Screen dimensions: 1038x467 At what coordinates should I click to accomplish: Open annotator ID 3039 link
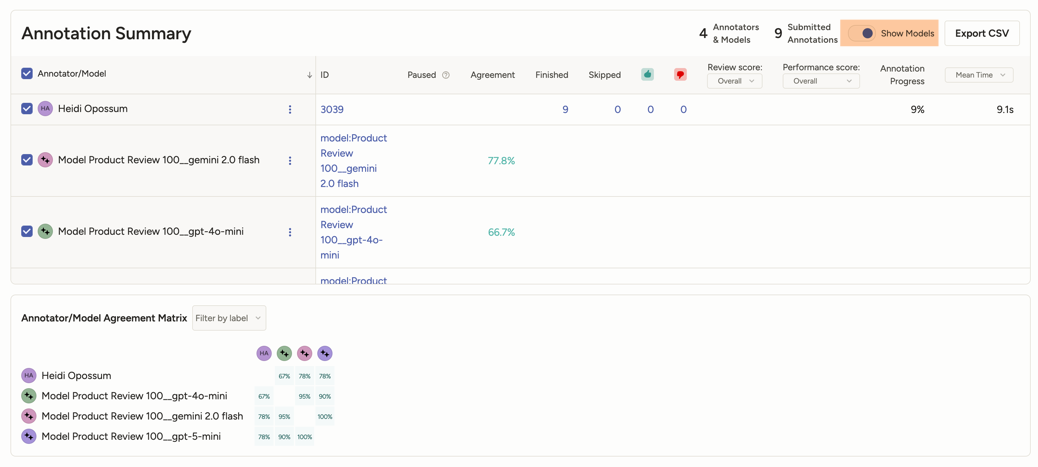click(x=332, y=110)
